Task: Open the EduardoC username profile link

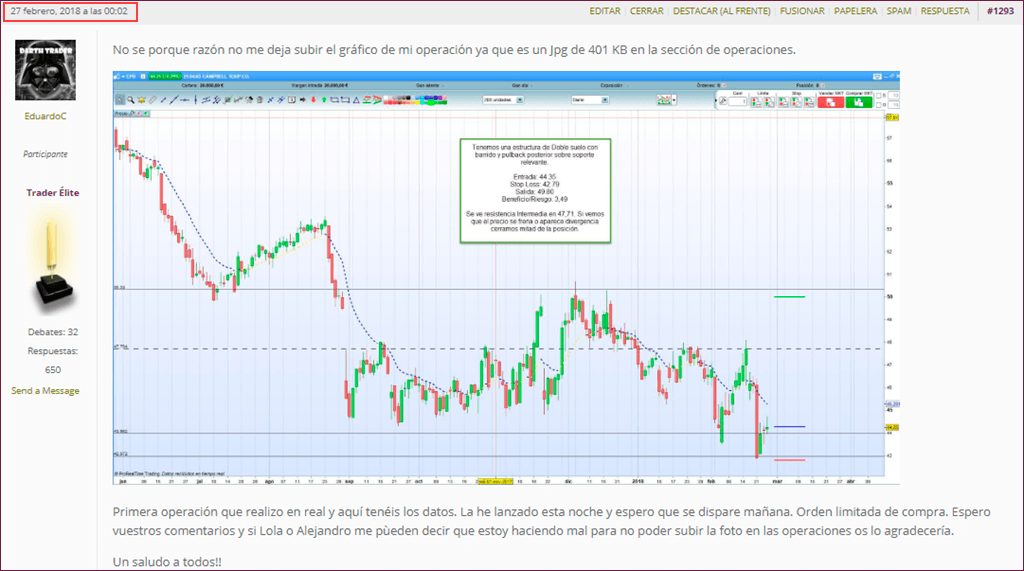Action: tap(45, 117)
